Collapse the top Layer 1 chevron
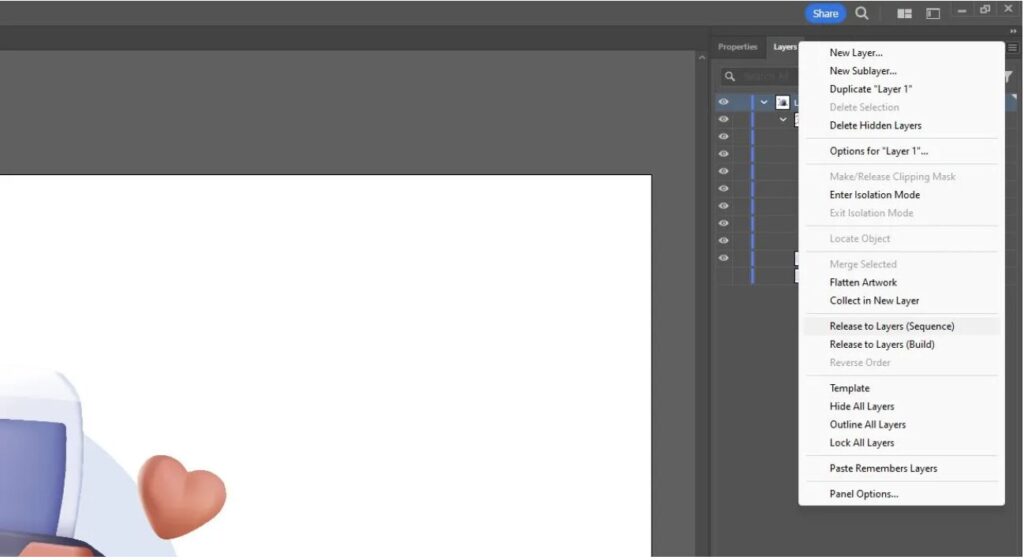This screenshot has height=560, width=1024. click(x=763, y=102)
